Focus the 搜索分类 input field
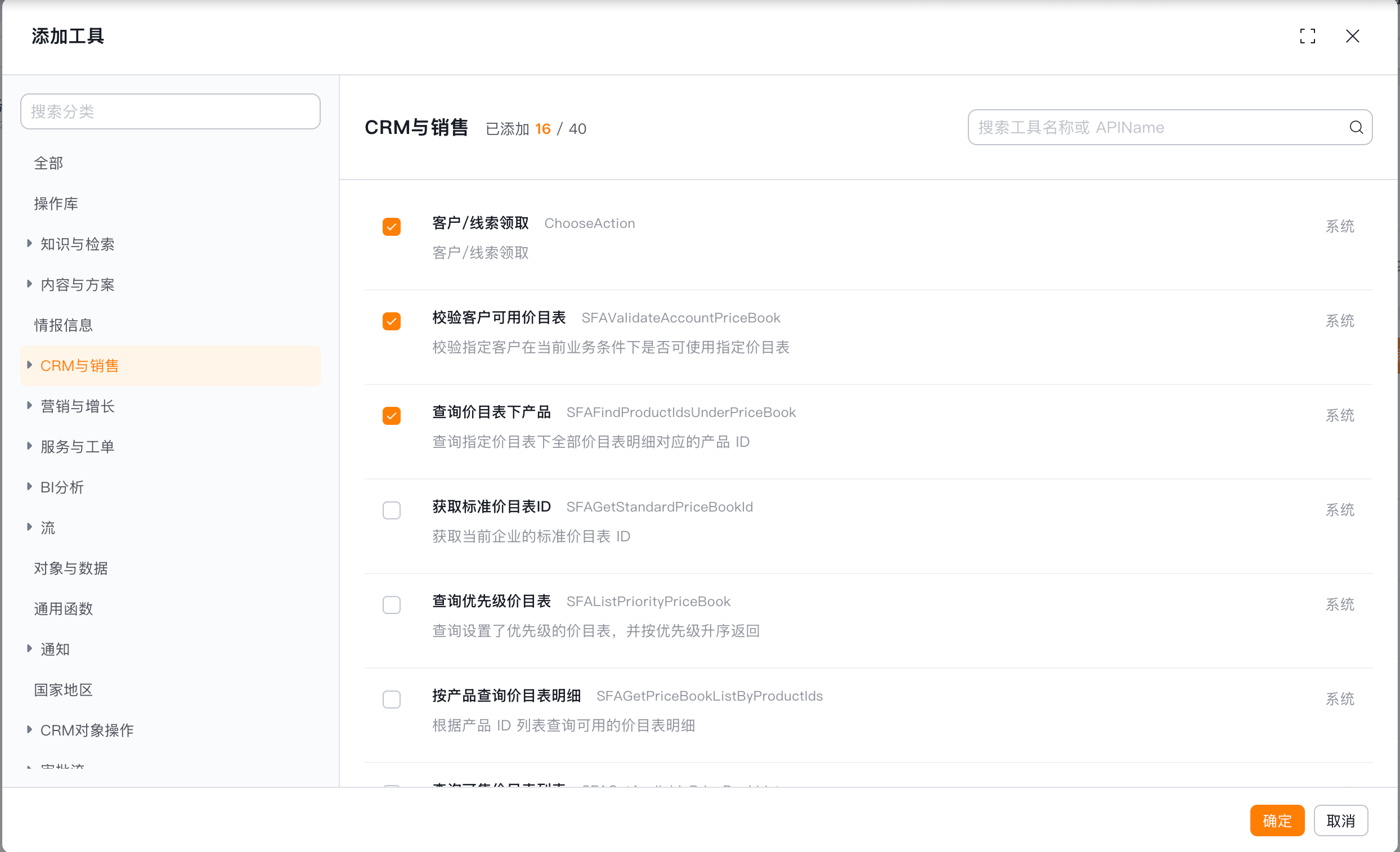This screenshot has height=852, width=1400. tap(170, 111)
